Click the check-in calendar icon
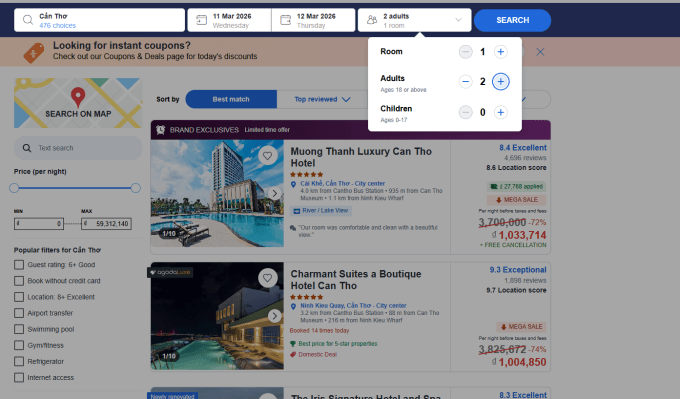The width and height of the screenshot is (680, 399). [x=202, y=20]
